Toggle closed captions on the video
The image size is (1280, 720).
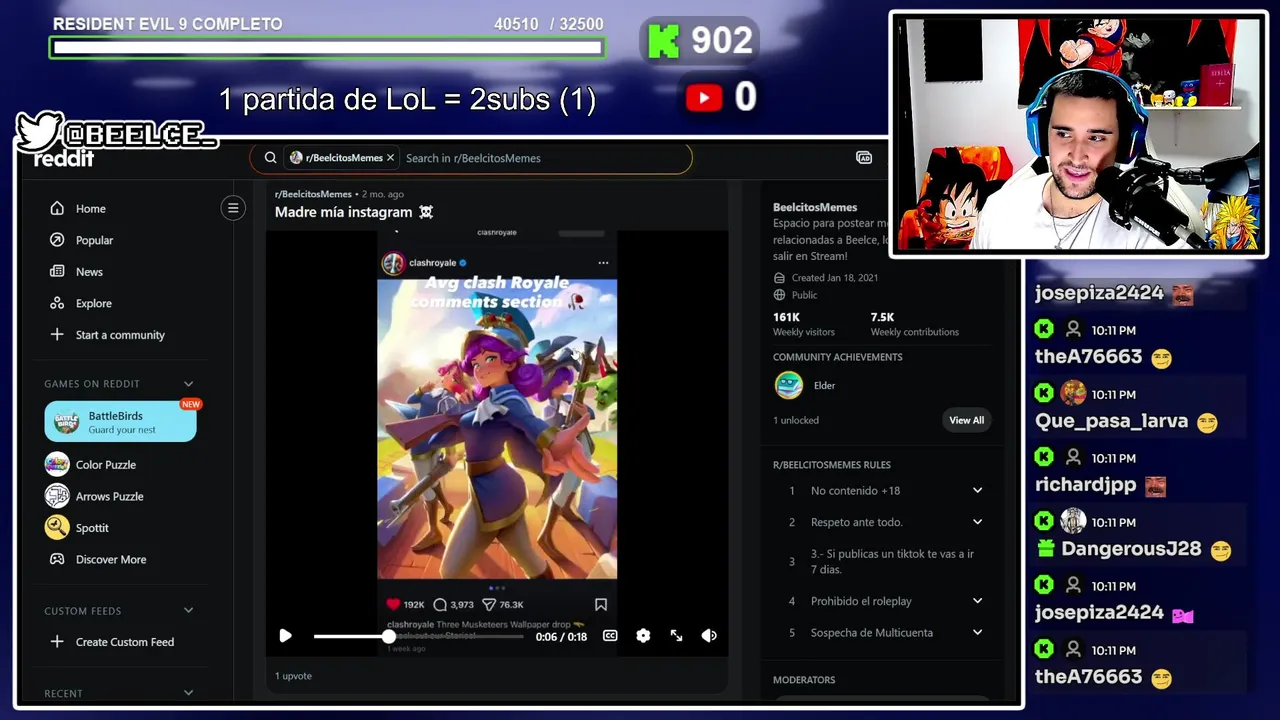[x=610, y=636]
